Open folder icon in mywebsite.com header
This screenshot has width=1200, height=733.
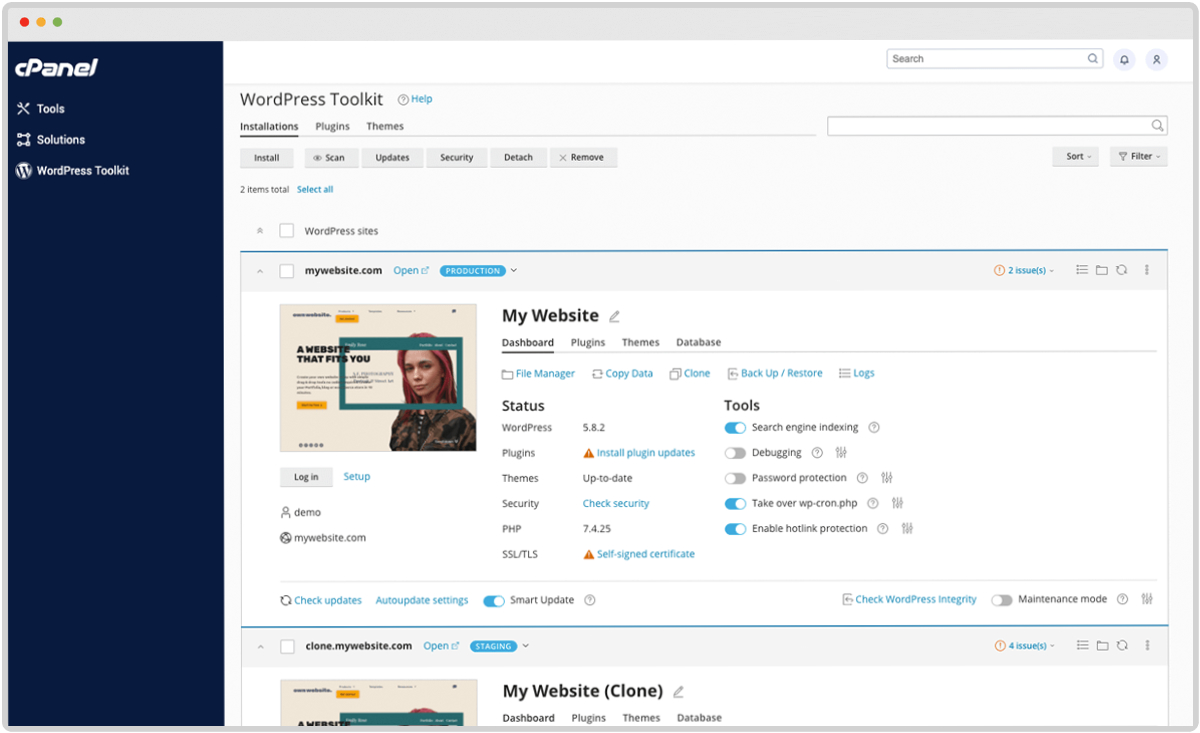pyautogui.click(x=1102, y=270)
